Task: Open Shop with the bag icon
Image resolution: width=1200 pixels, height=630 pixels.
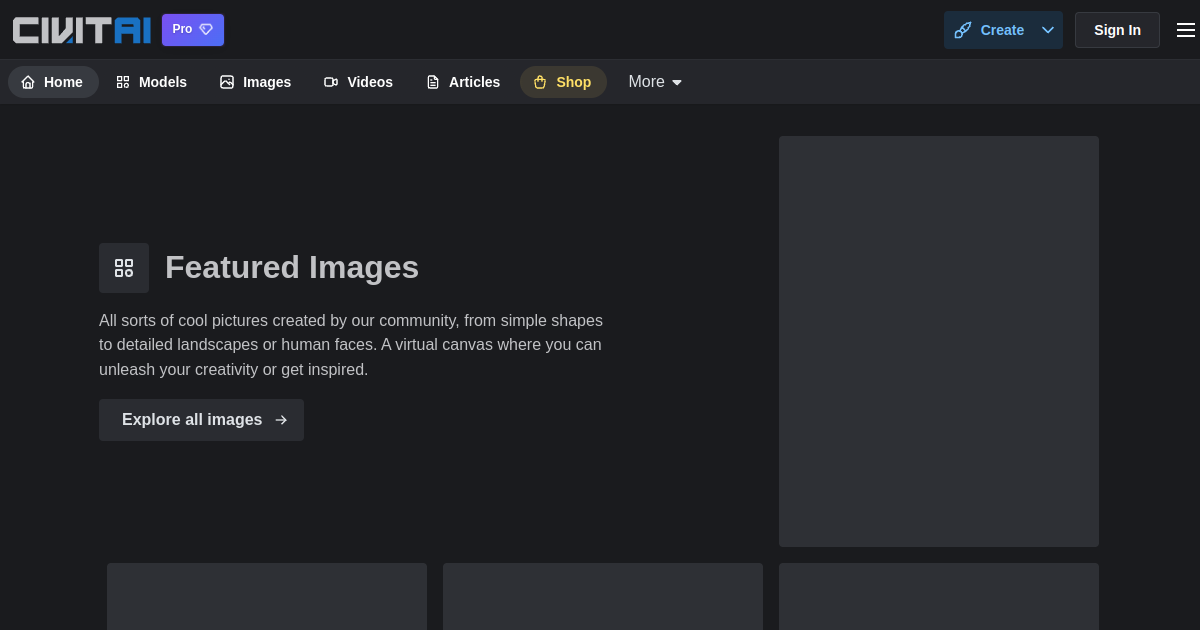Action: (x=540, y=82)
